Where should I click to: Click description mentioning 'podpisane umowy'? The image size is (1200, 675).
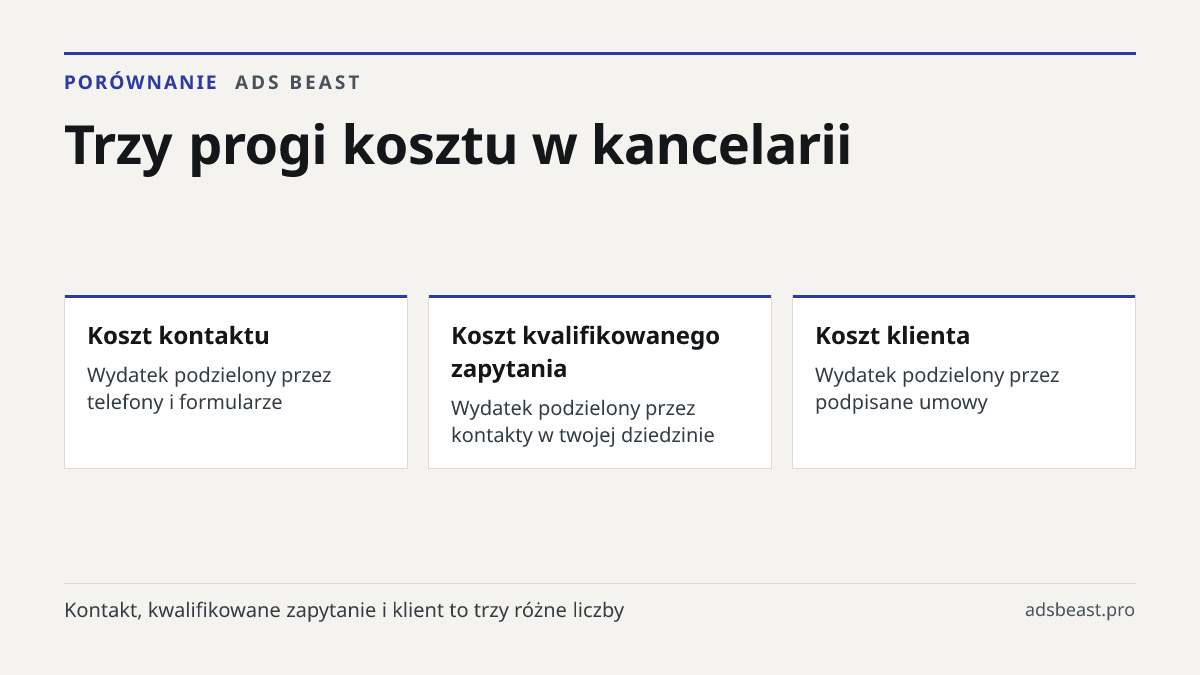click(937, 389)
